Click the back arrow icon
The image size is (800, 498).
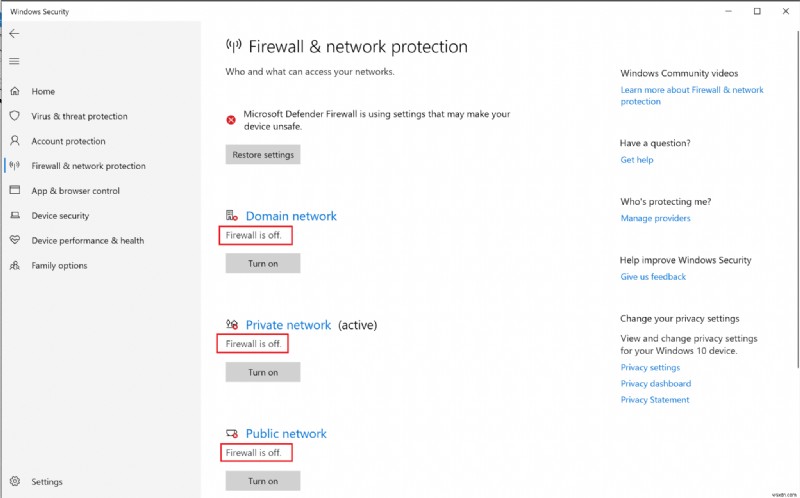click(x=14, y=33)
